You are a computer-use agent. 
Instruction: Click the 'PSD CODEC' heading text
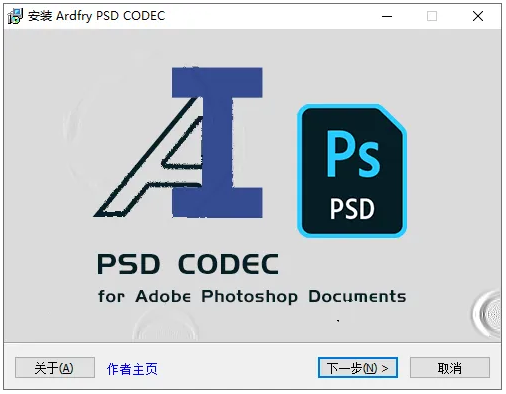tap(188, 264)
